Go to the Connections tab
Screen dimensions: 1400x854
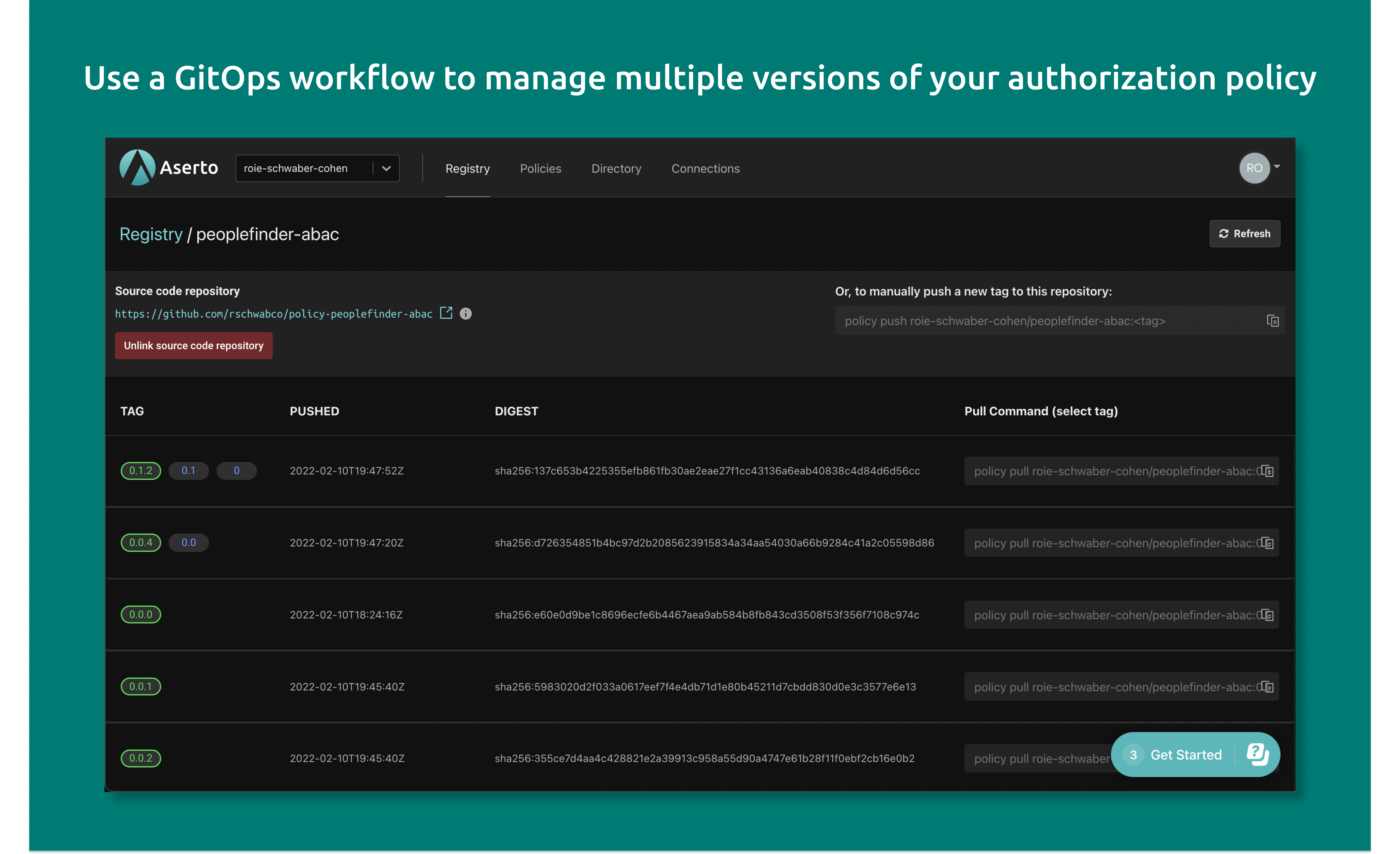point(705,169)
